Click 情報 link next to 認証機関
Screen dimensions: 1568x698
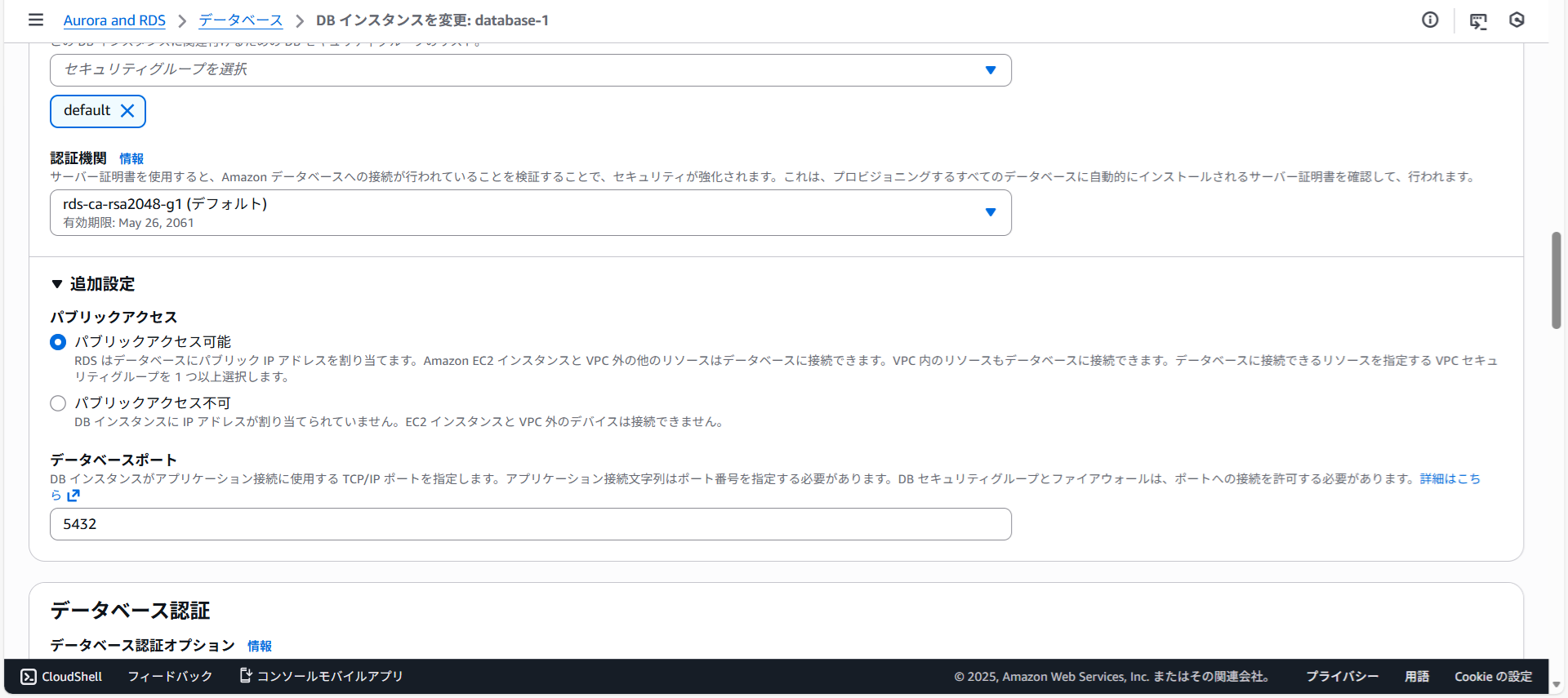(x=131, y=158)
